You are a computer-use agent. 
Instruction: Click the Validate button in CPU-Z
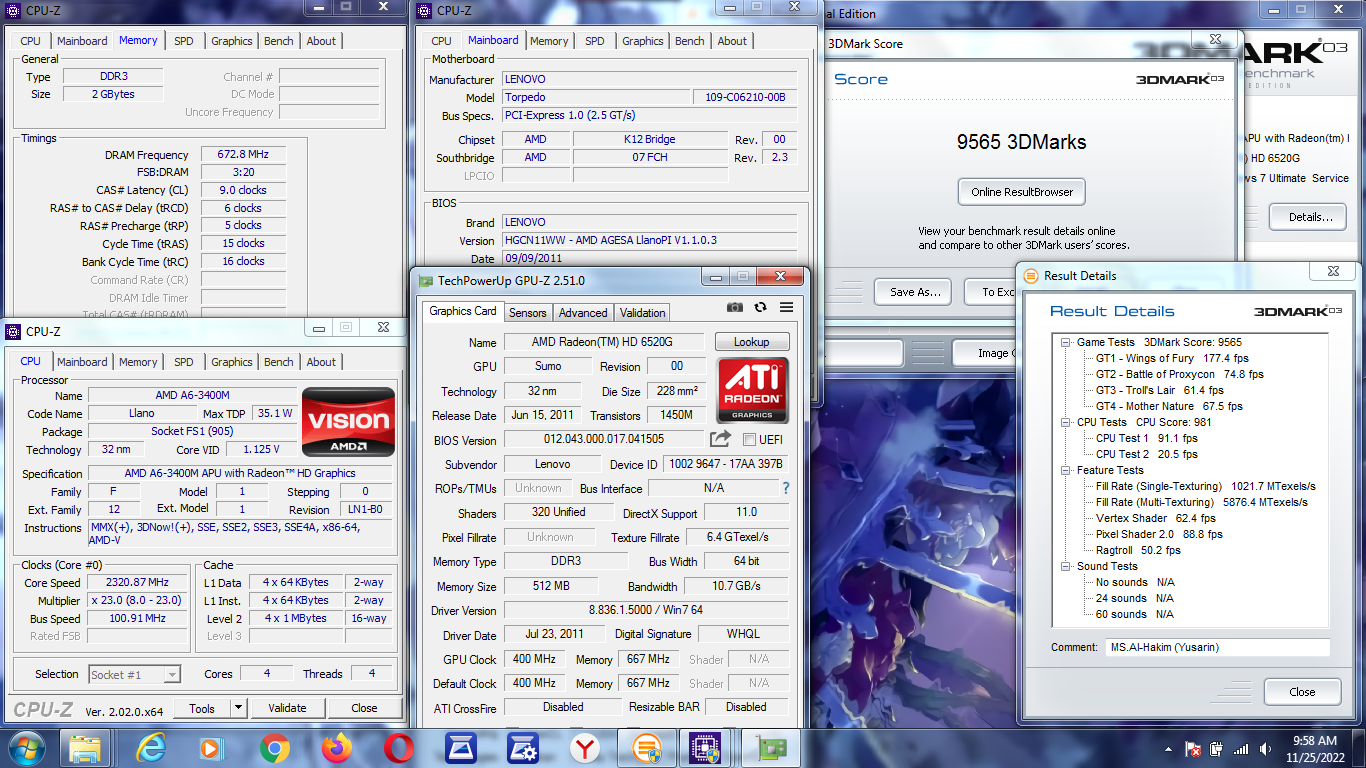coord(287,708)
